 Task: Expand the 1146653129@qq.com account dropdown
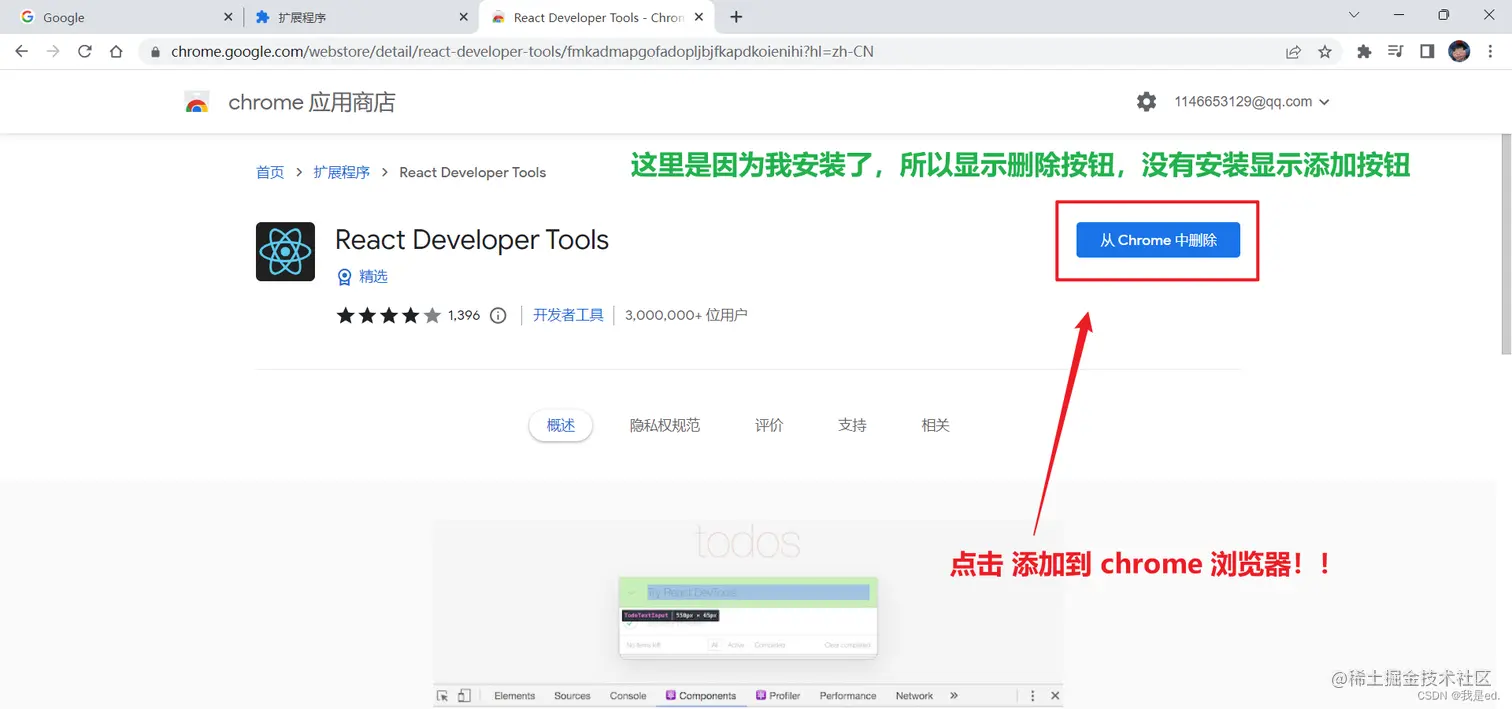pyautogui.click(x=1326, y=101)
